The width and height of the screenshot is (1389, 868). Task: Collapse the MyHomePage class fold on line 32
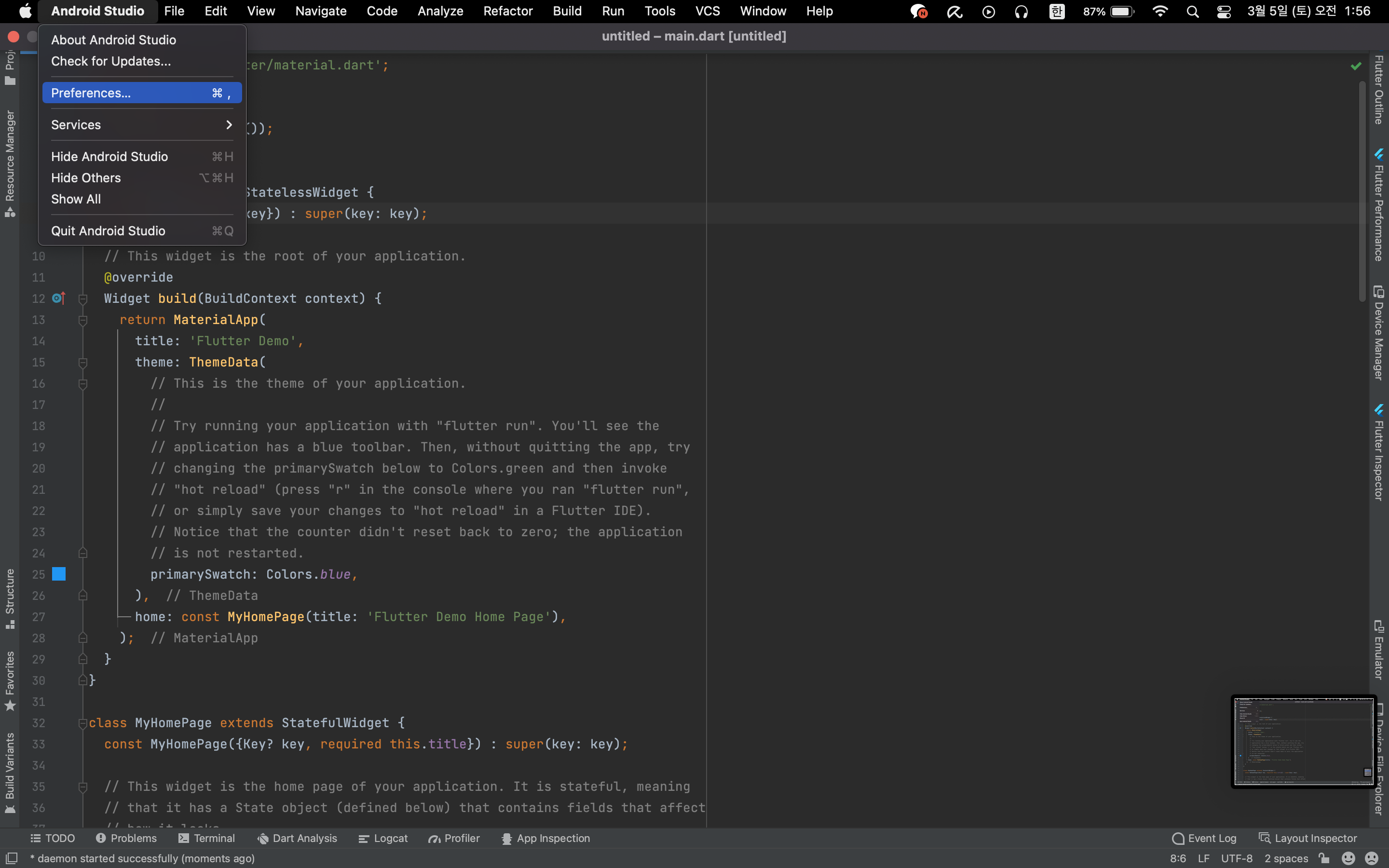(82, 723)
